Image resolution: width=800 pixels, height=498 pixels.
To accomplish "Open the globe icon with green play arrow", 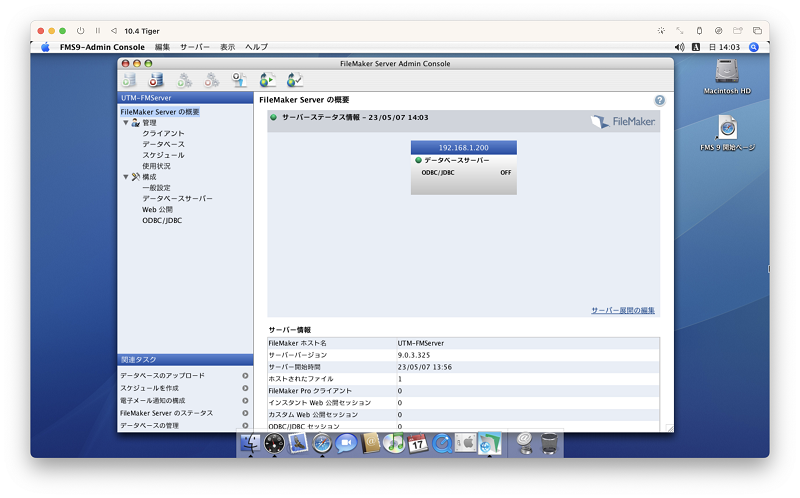I will point(267,80).
